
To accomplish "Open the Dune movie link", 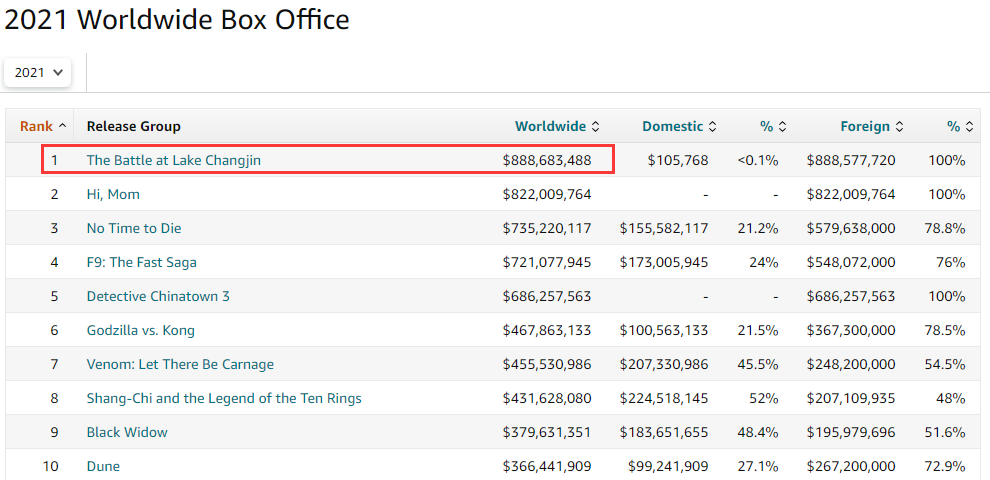I will click(x=104, y=466).
